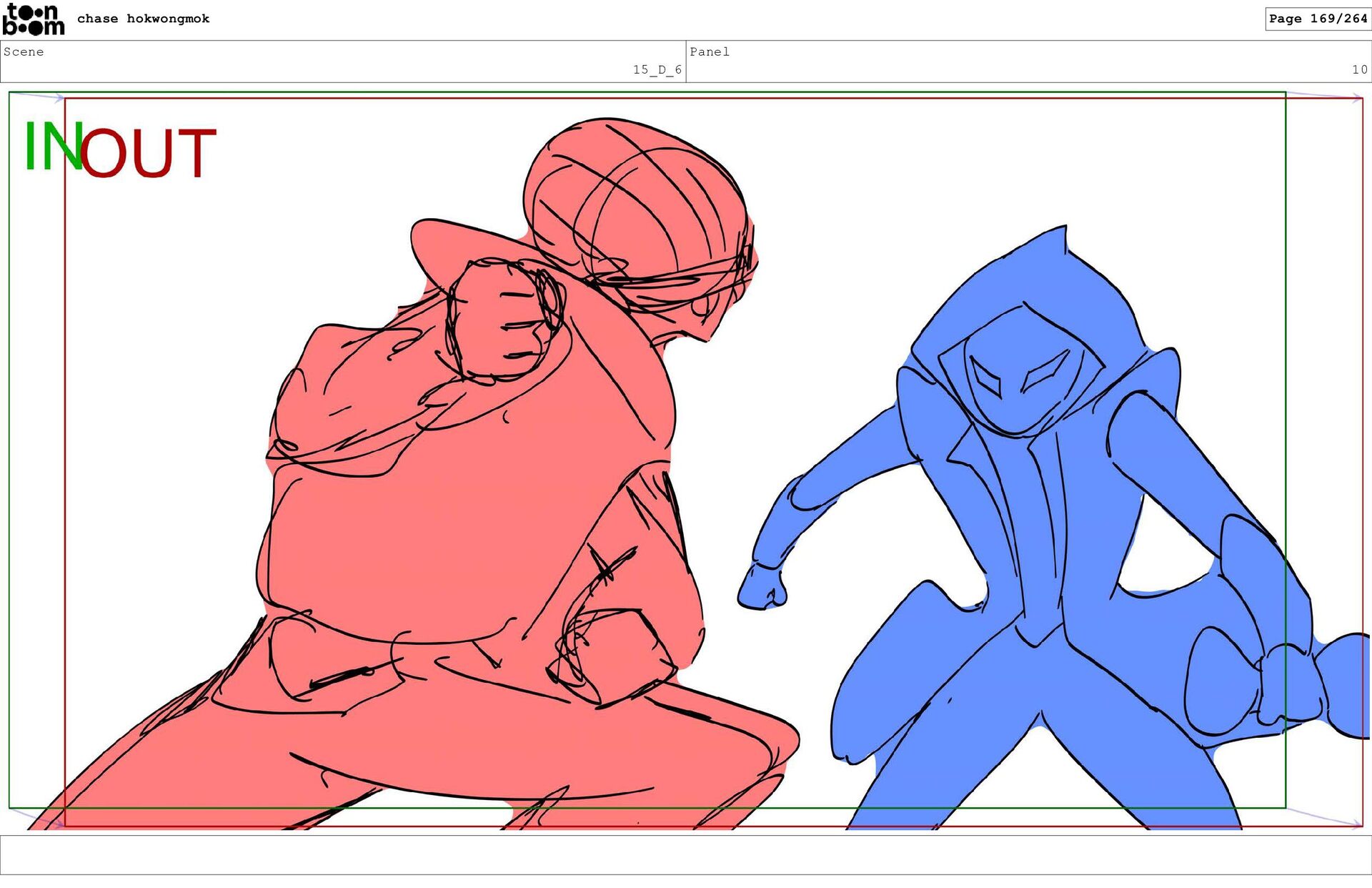The width and height of the screenshot is (1372, 888).
Task: Click the red OUT camera label
Action: click(x=149, y=153)
